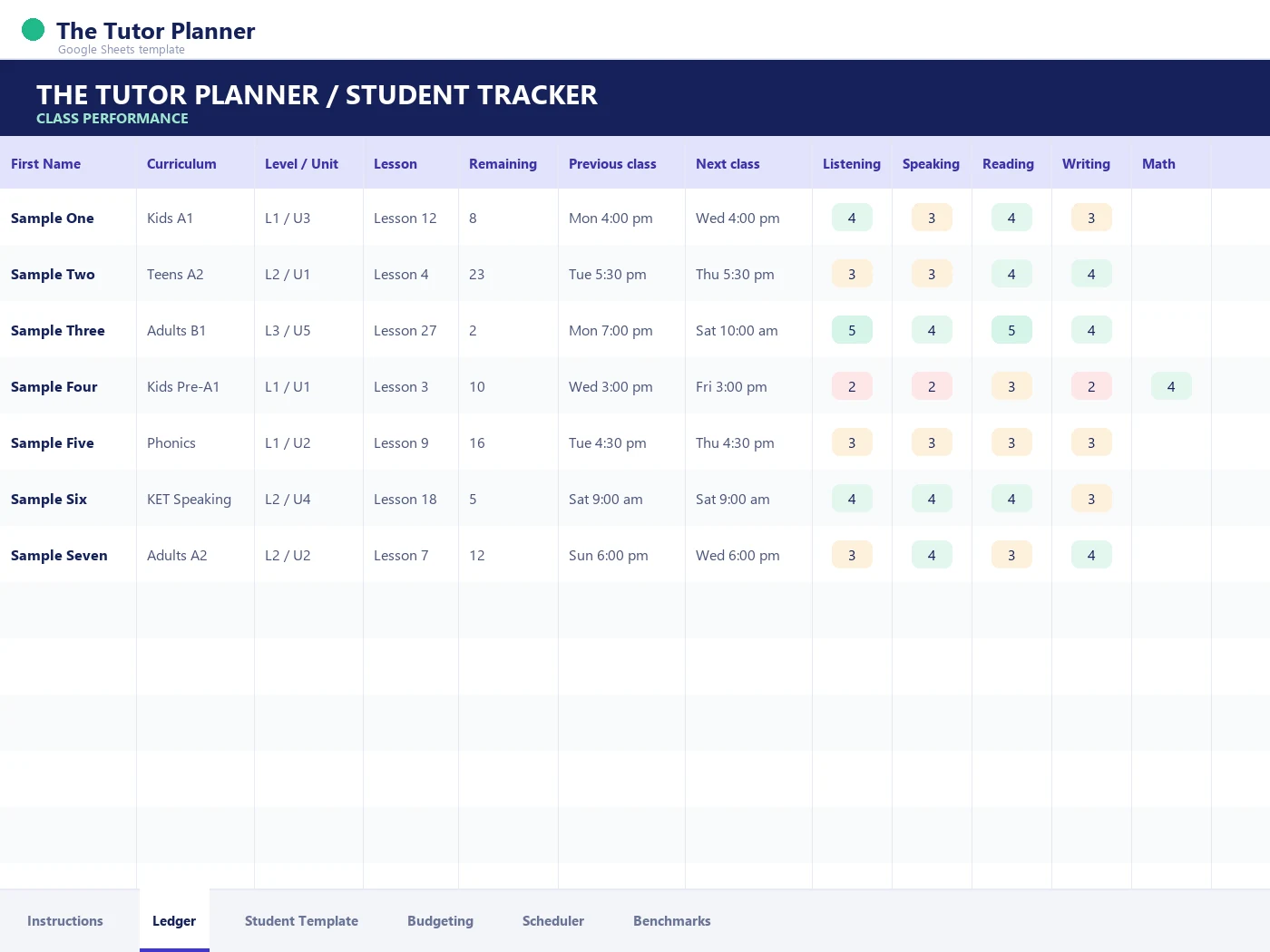Select the Speaking column header
This screenshot has width=1270, height=952.
(x=932, y=163)
